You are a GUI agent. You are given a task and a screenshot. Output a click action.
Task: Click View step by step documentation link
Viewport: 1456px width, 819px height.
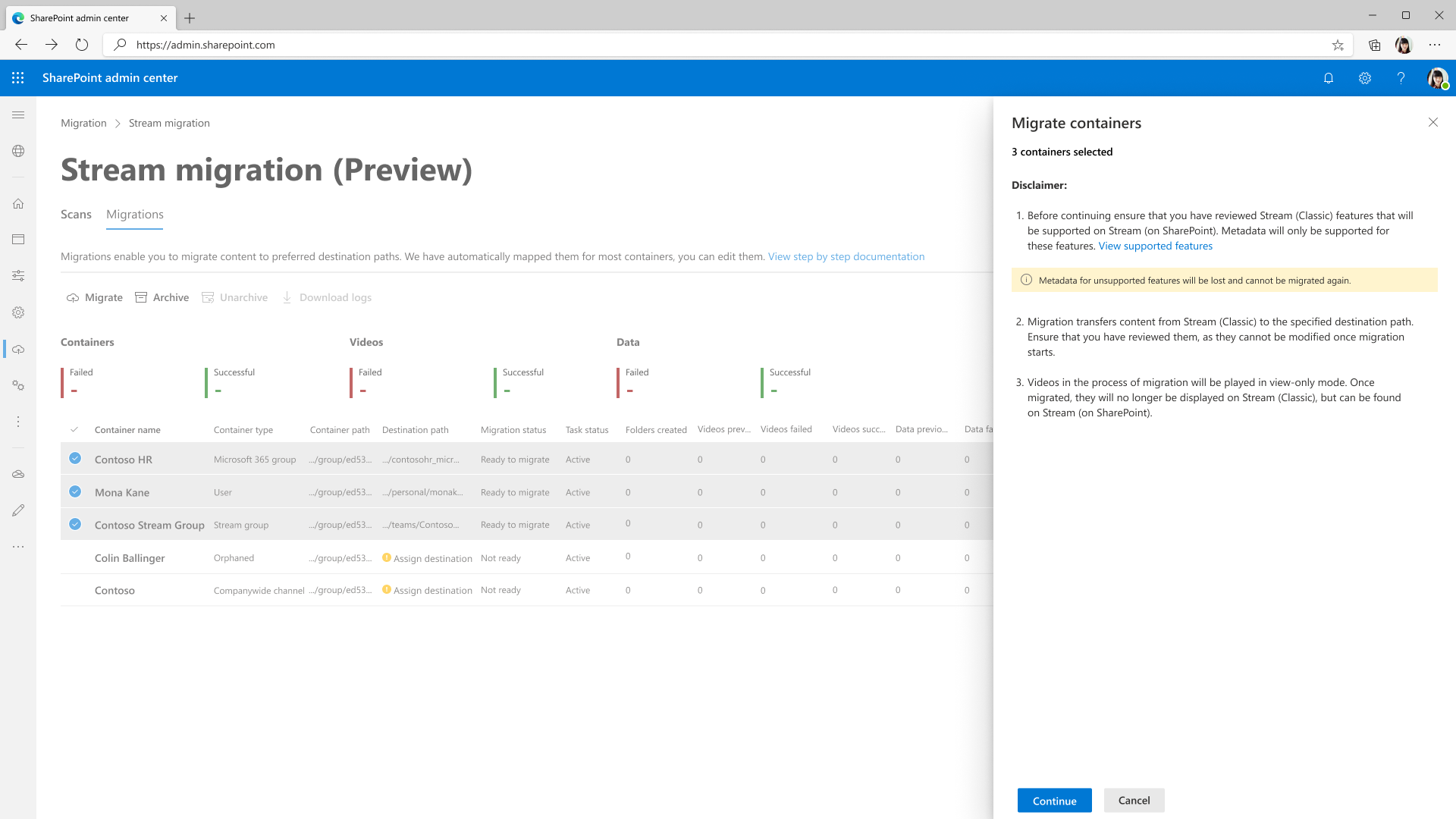[846, 256]
